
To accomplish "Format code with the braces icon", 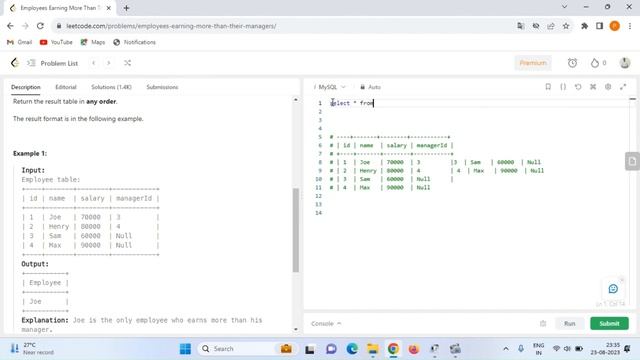I will pyautogui.click(x=563, y=87).
